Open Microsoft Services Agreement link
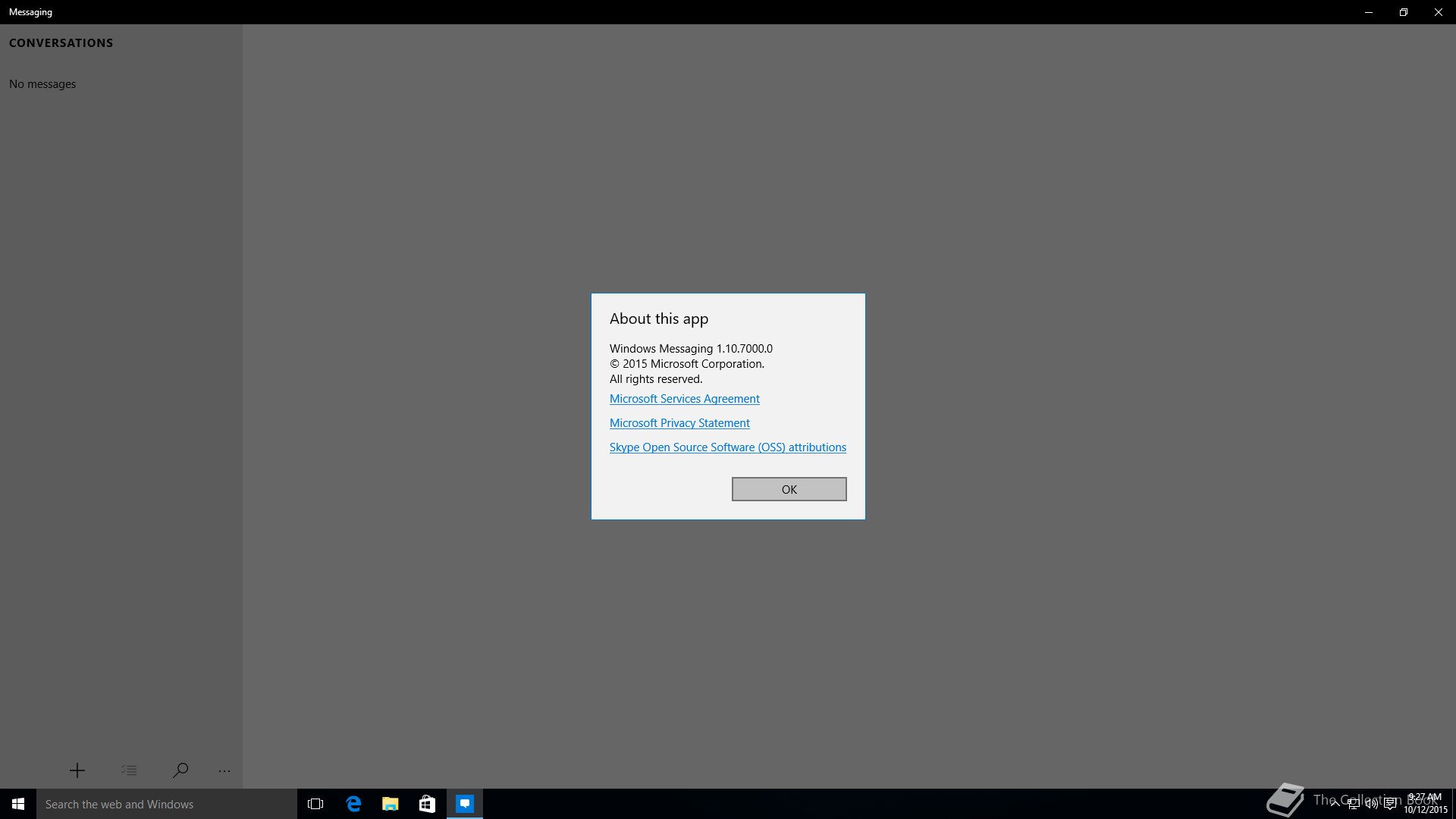 (684, 399)
